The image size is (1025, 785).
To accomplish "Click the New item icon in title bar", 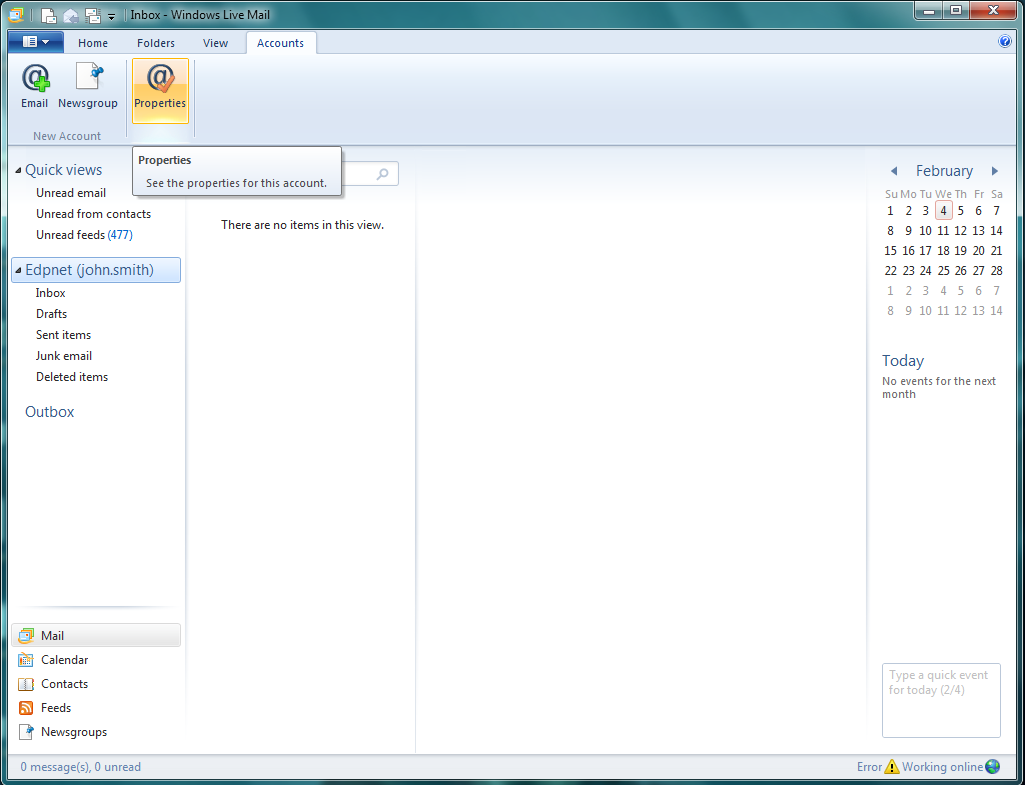I will coord(48,15).
